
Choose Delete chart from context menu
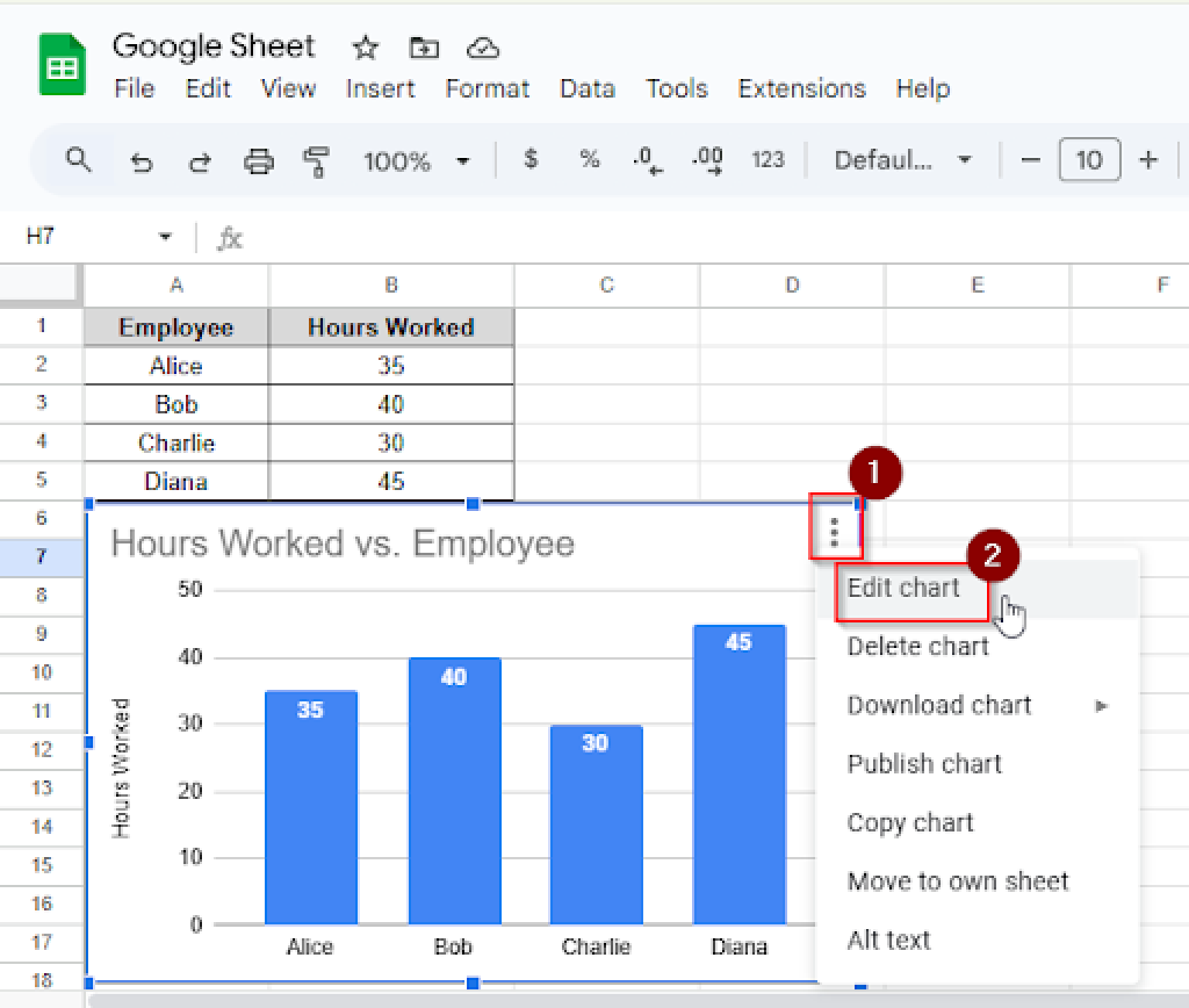(x=978, y=646)
